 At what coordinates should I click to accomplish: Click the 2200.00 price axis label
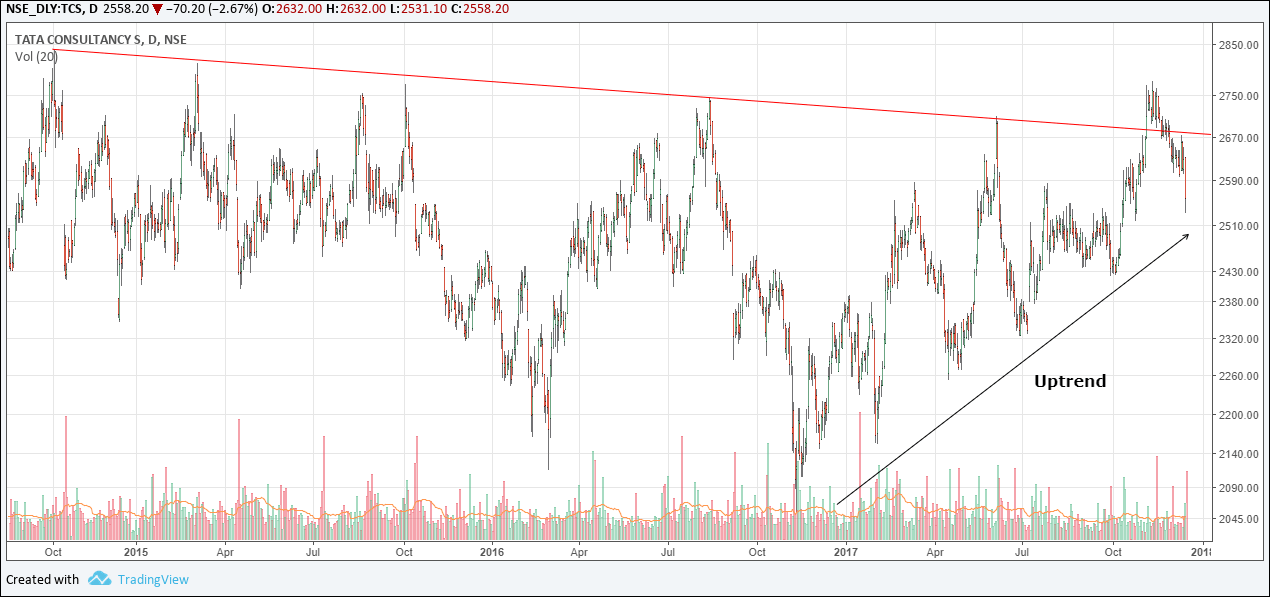click(1237, 415)
